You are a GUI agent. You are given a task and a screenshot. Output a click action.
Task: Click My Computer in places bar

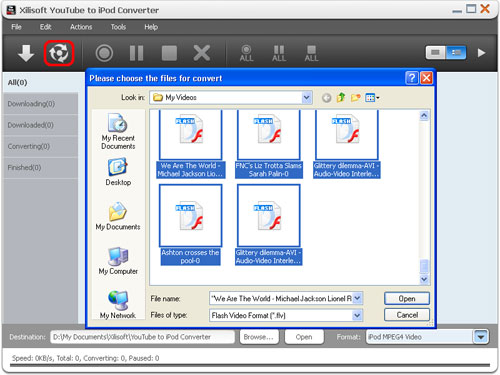coord(118,261)
